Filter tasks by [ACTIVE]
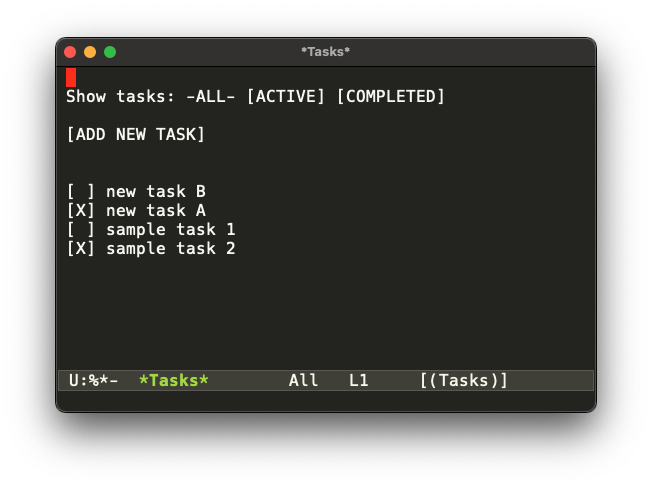This screenshot has height=486, width=652. coord(286,97)
